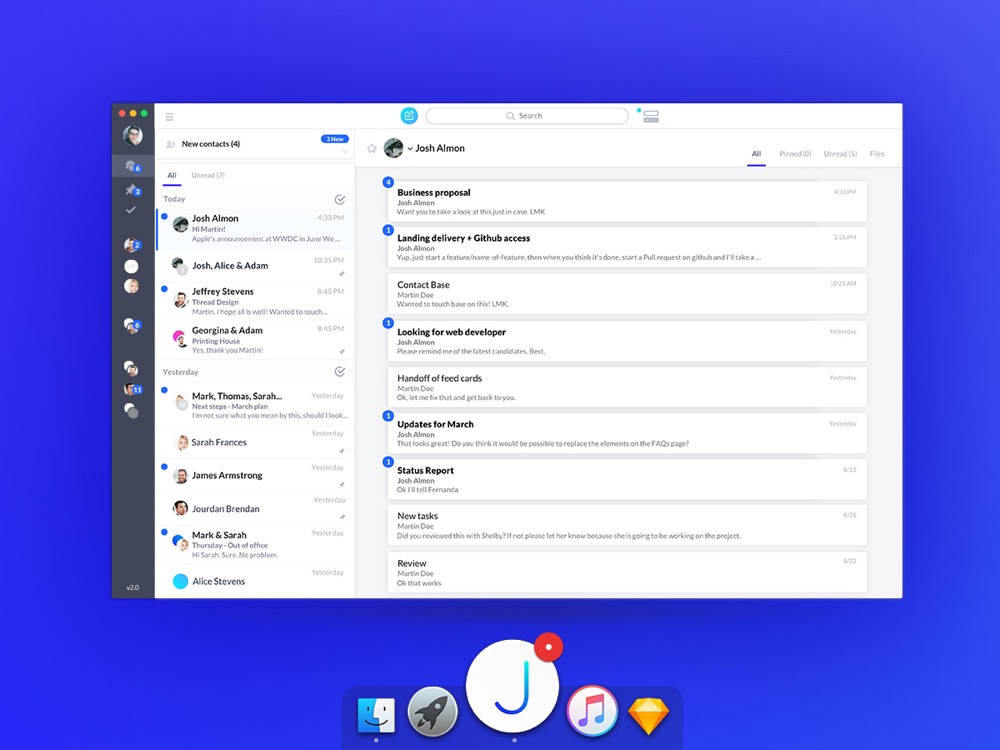
Task: Open the conversations icon in the sidebar
Action: pos(131,166)
